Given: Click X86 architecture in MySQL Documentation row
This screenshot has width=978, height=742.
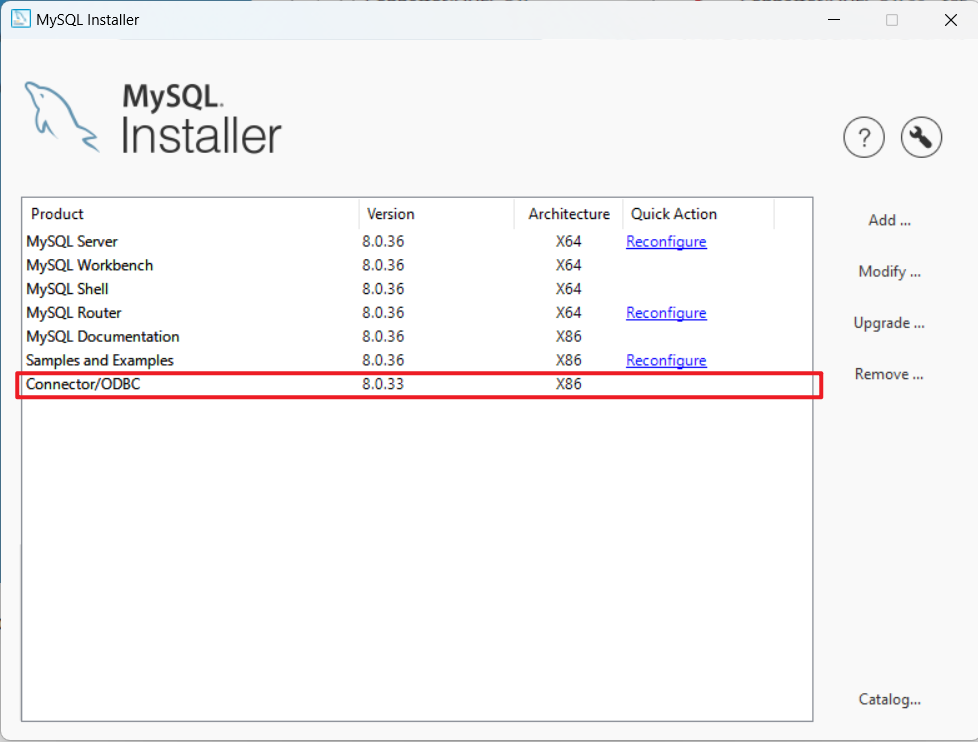Looking at the screenshot, I should coord(569,337).
